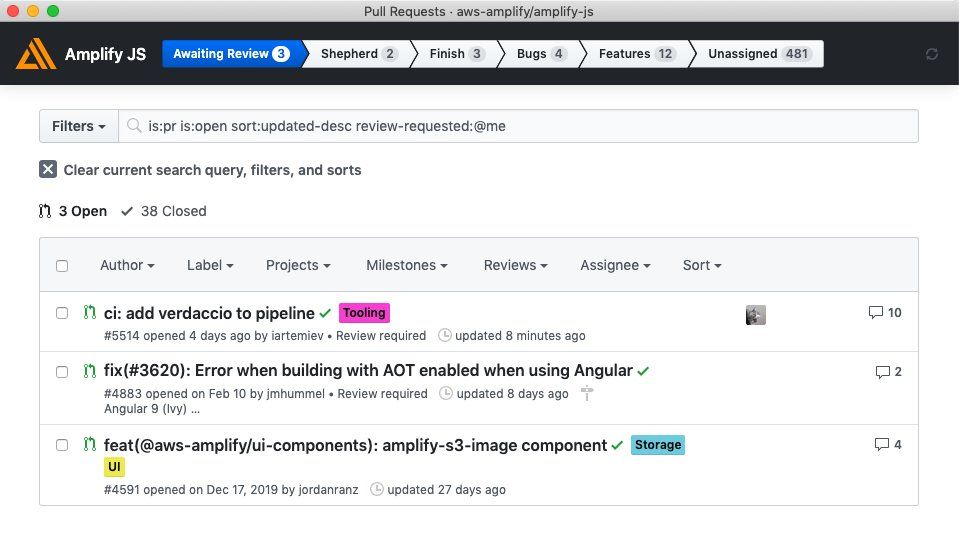Click the X clear-query icon
Screen dimensions: 959x544
coord(48,170)
